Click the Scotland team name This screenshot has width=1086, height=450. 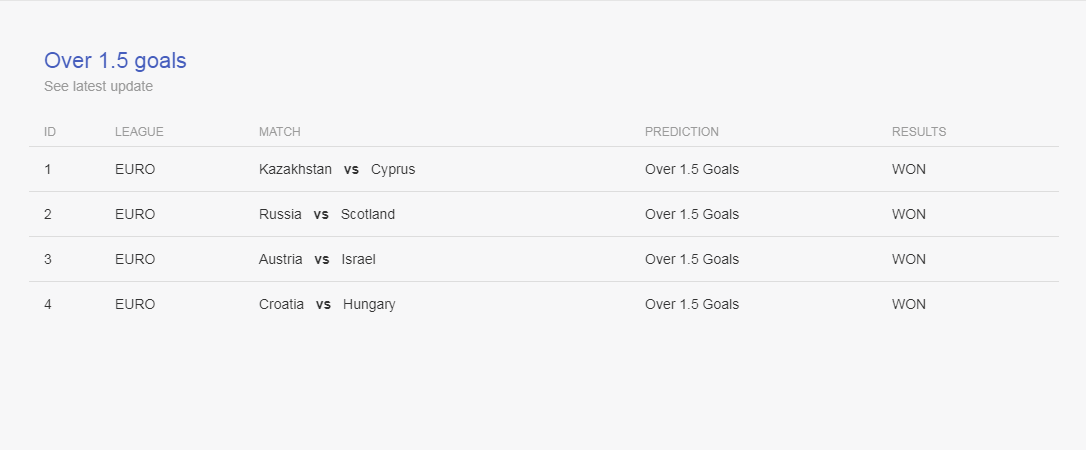click(368, 214)
